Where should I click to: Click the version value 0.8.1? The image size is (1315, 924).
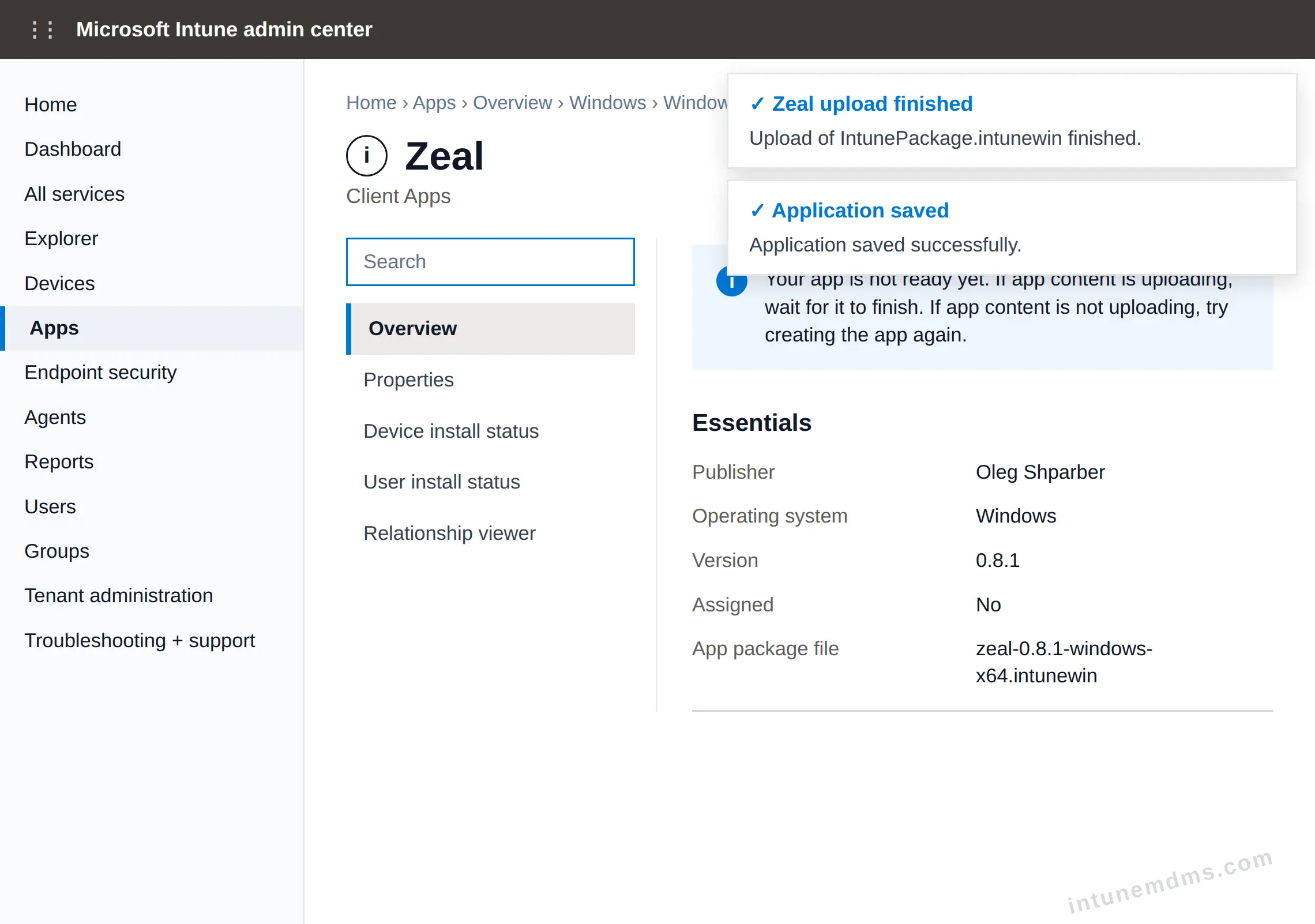point(998,560)
